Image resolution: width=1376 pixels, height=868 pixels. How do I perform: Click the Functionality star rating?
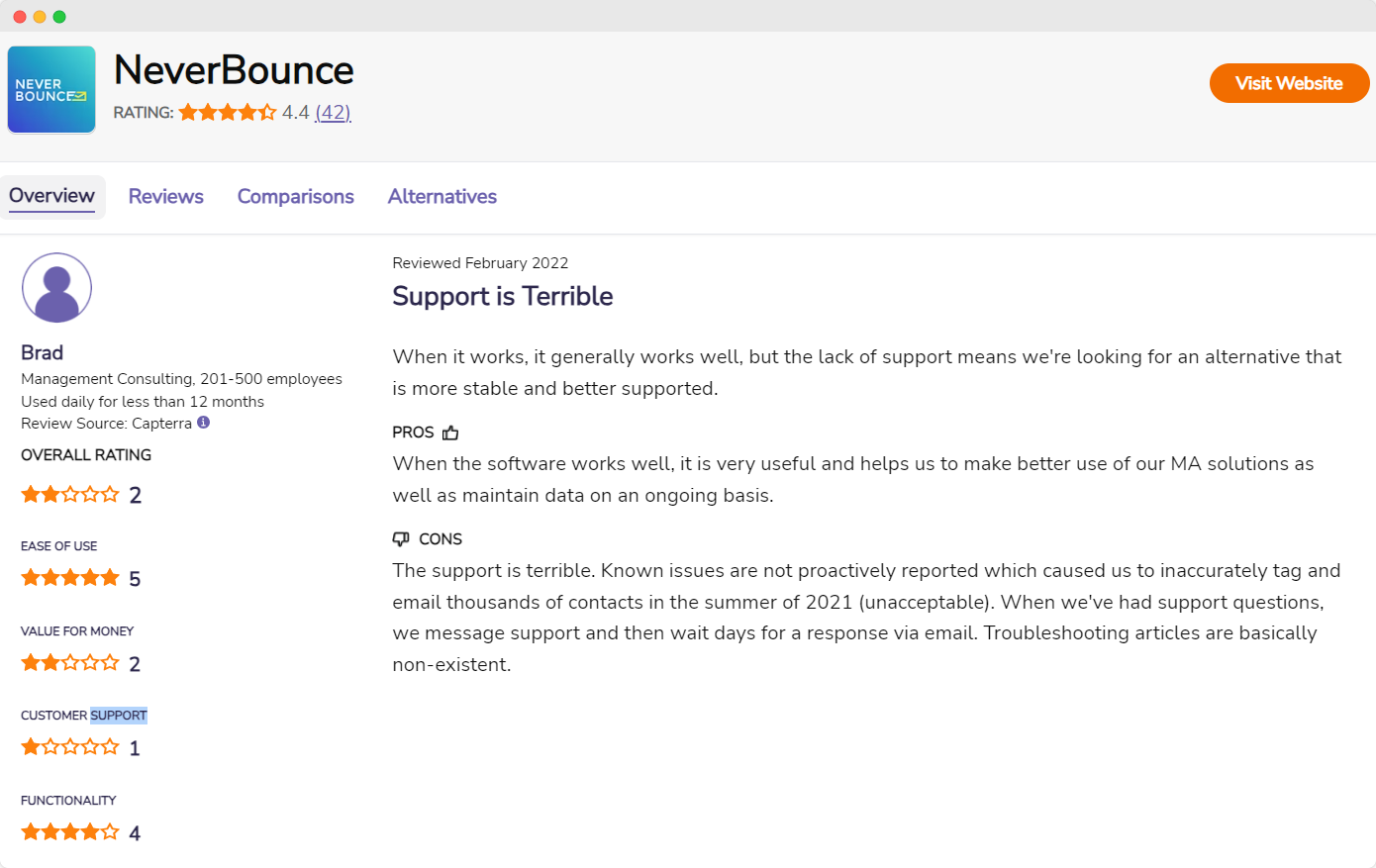[x=70, y=832]
